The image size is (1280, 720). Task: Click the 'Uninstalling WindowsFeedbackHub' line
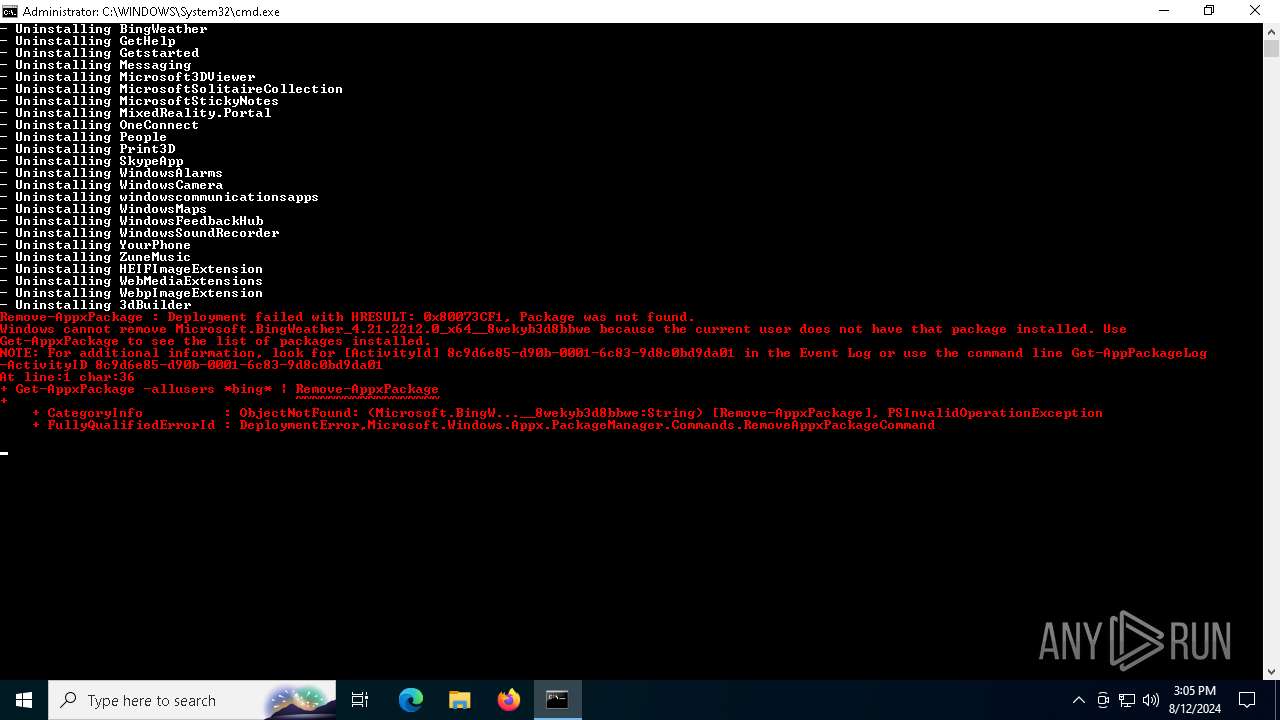(132, 221)
